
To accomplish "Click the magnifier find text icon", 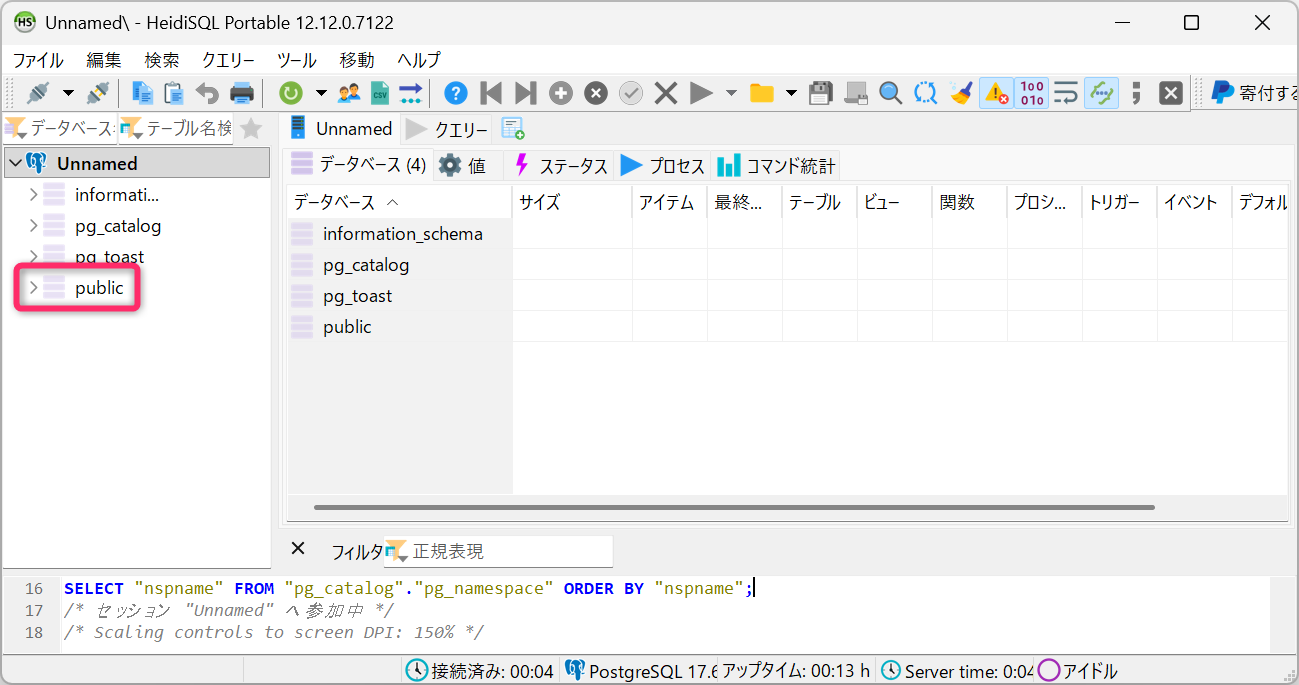I will 890,93.
